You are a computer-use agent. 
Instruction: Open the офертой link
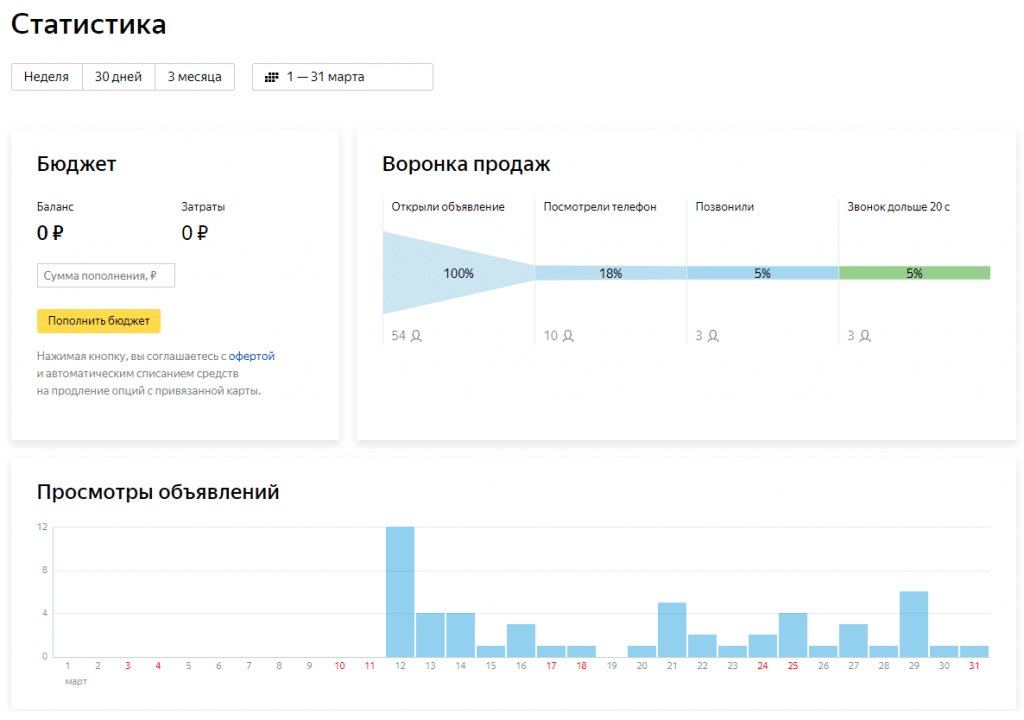coord(251,356)
